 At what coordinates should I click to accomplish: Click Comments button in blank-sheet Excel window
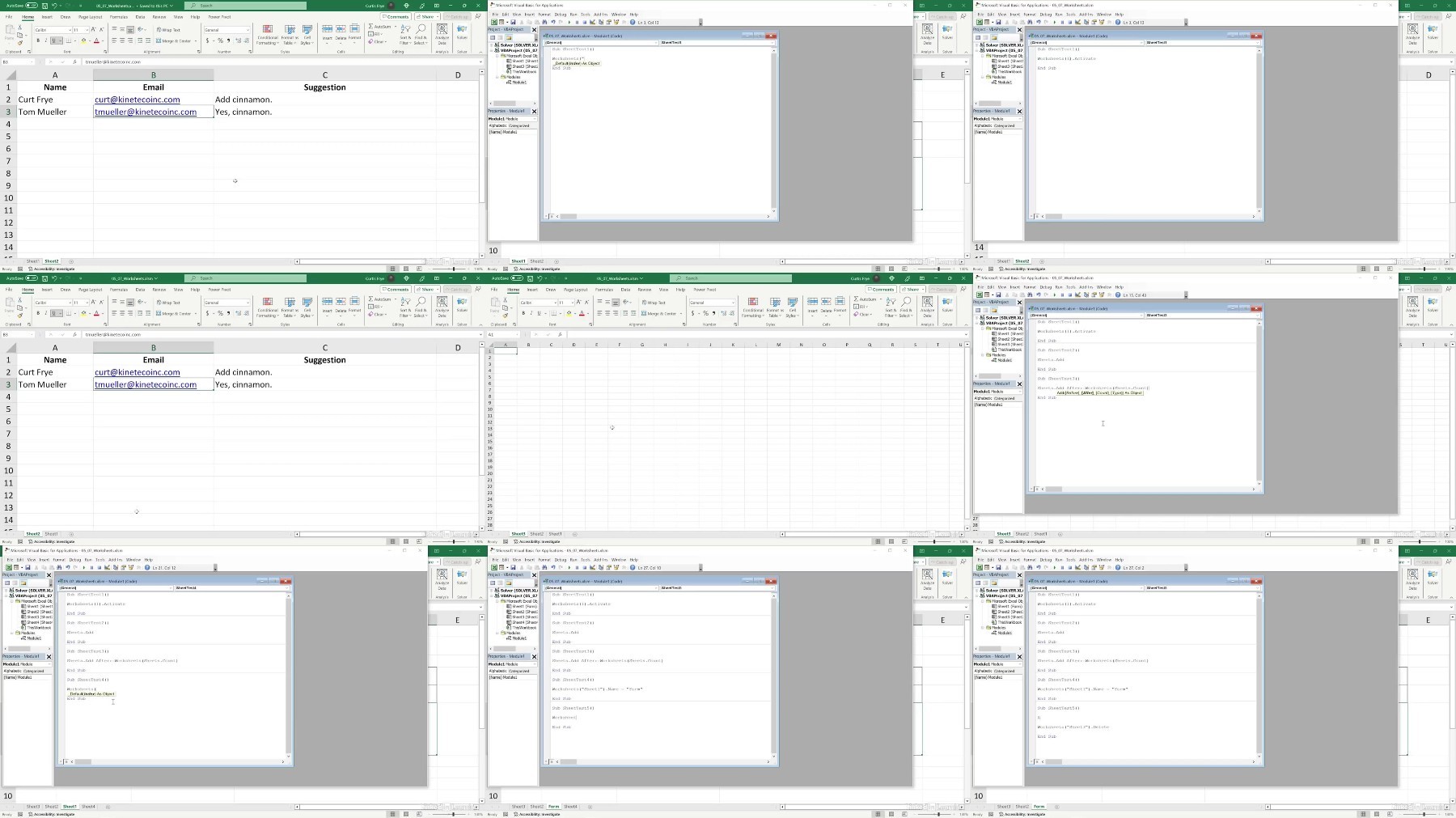[x=881, y=290]
